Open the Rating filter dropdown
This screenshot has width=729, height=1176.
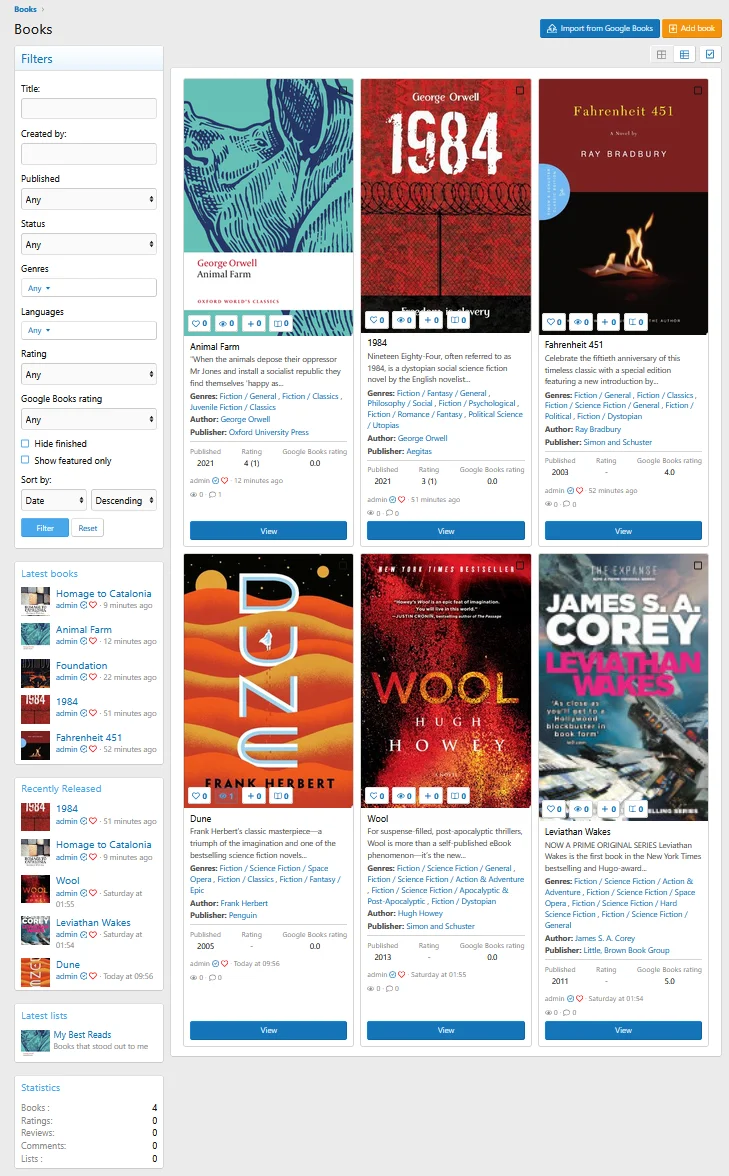click(x=88, y=374)
